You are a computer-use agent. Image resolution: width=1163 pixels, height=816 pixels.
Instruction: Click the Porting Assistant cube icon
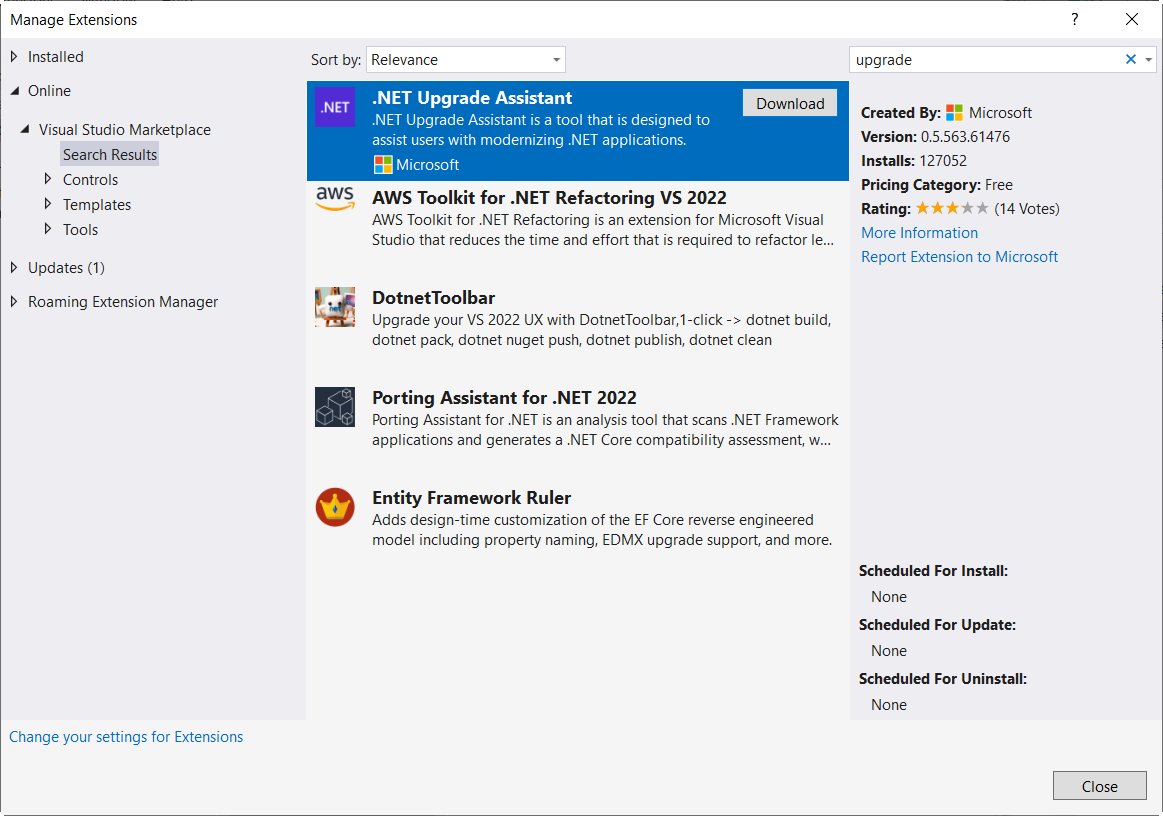[335, 407]
